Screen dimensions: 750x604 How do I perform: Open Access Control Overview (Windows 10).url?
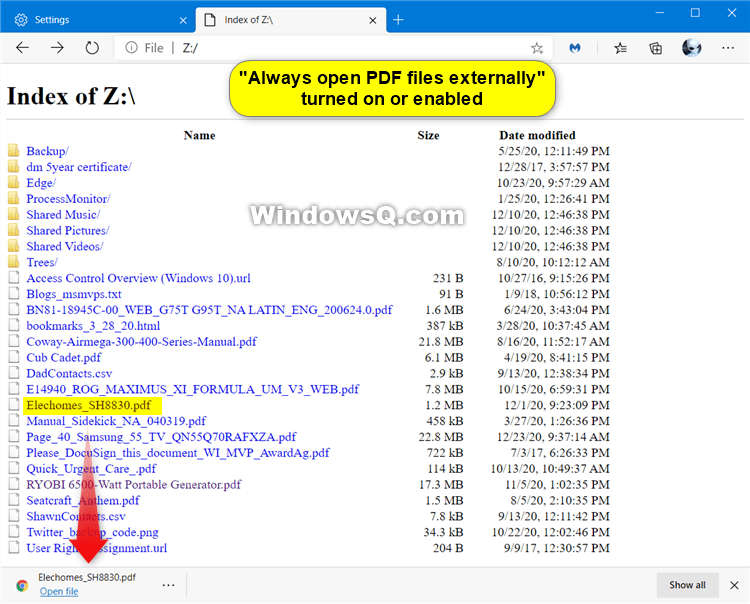pos(138,278)
